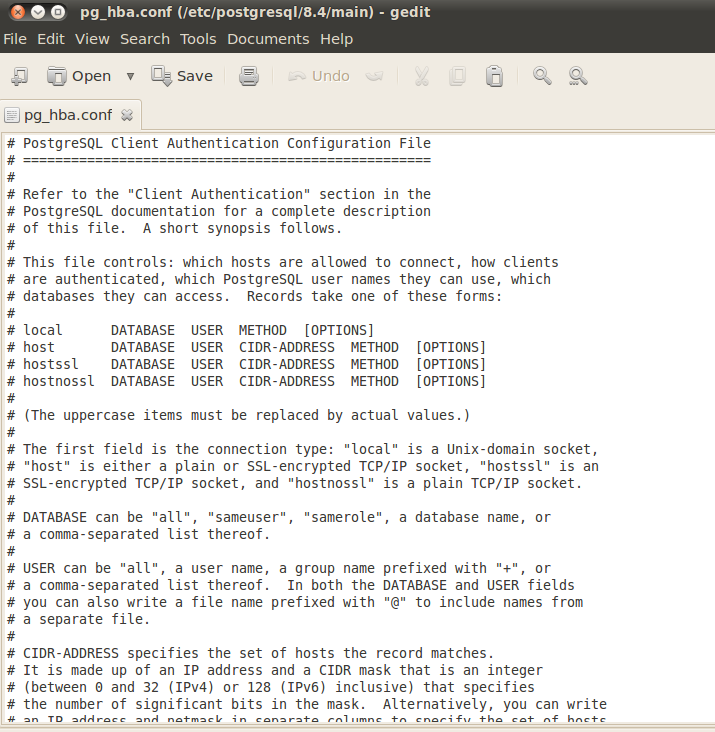Screen dimensions: 715x732
Task: Click the "hostssl" record form line
Action: pyautogui.click(x=246, y=364)
